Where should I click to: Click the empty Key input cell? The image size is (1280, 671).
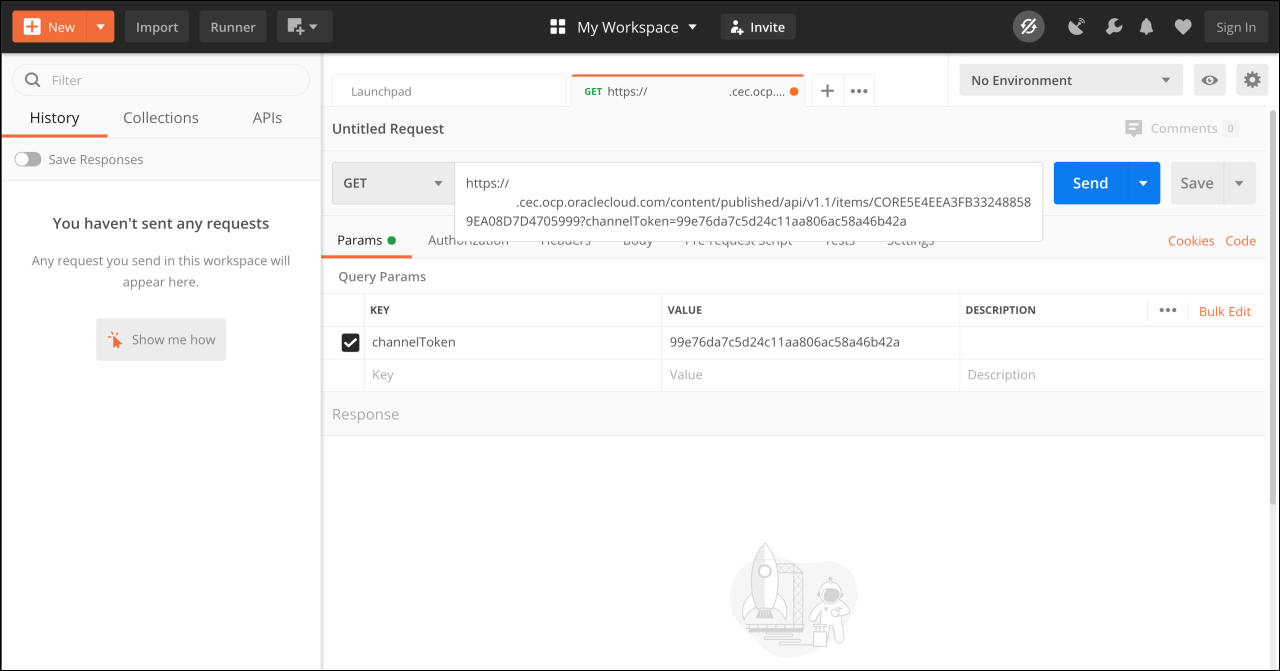pos(513,375)
